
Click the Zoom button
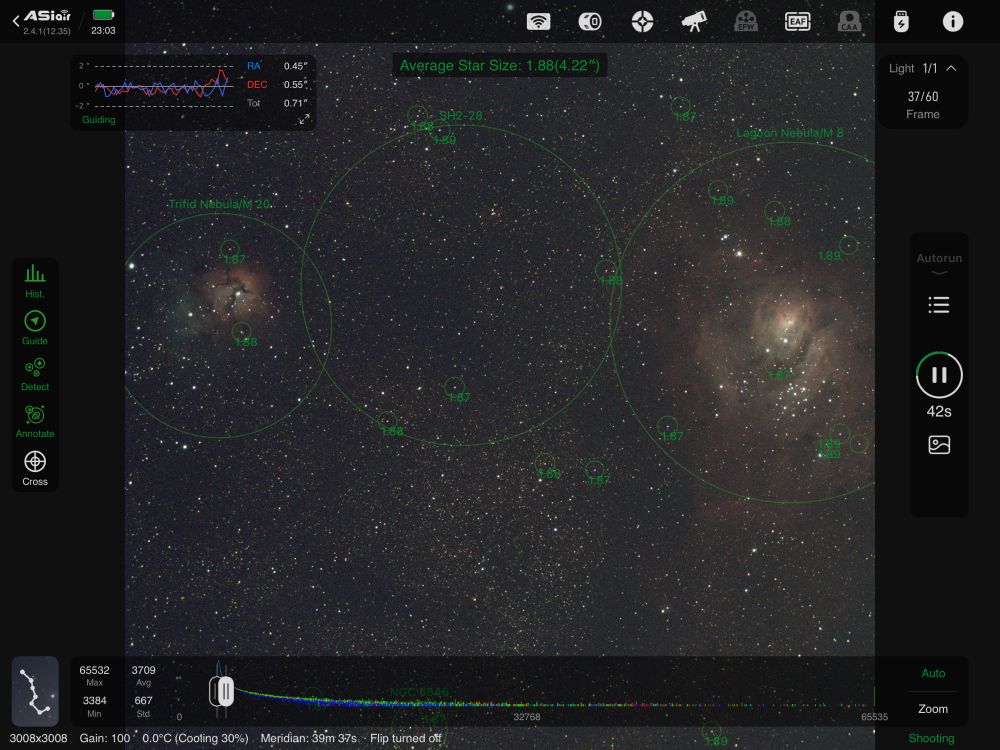pos(933,709)
